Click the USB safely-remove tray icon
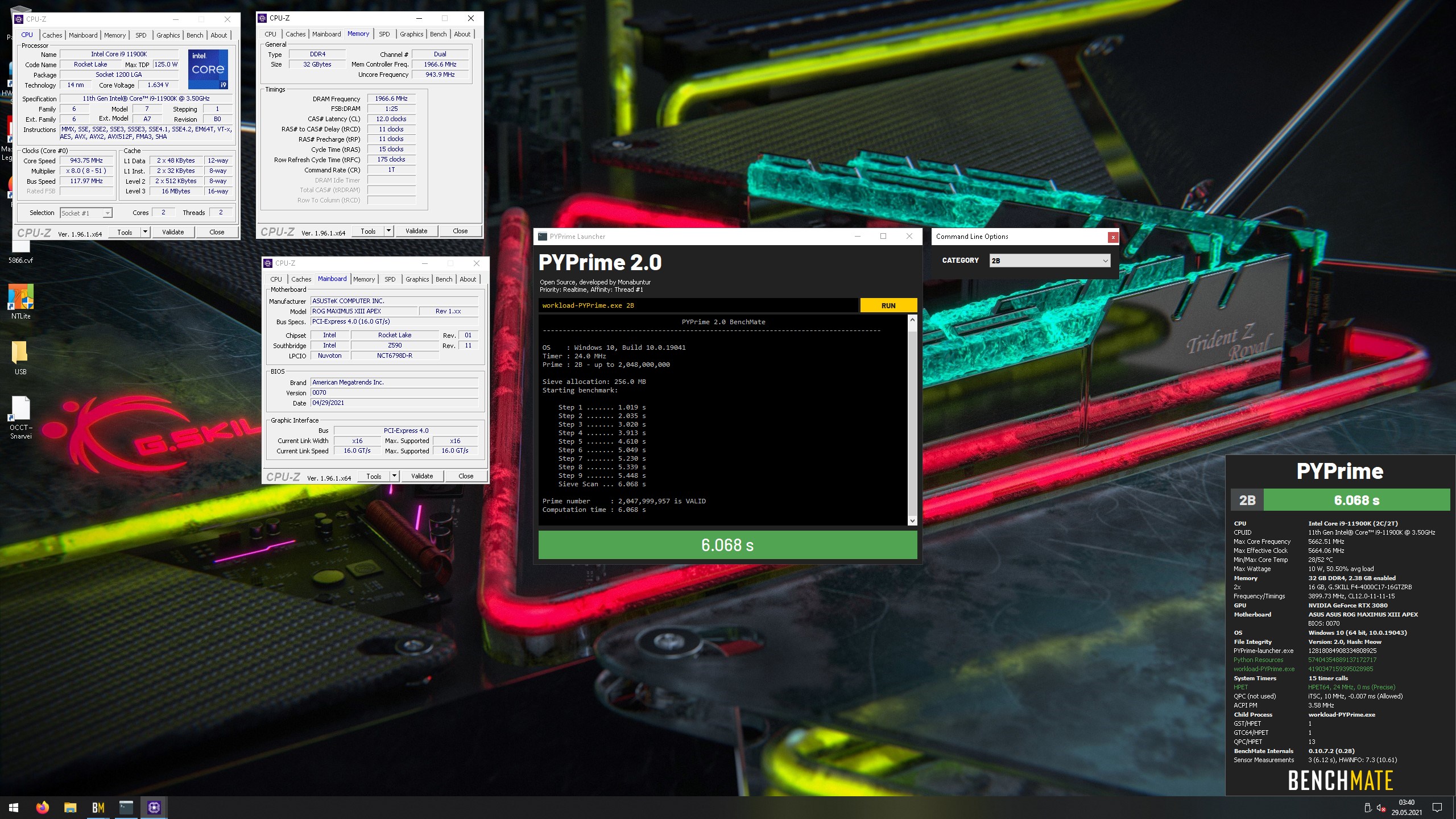1456x819 pixels. pyautogui.click(x=1367, y=808)
